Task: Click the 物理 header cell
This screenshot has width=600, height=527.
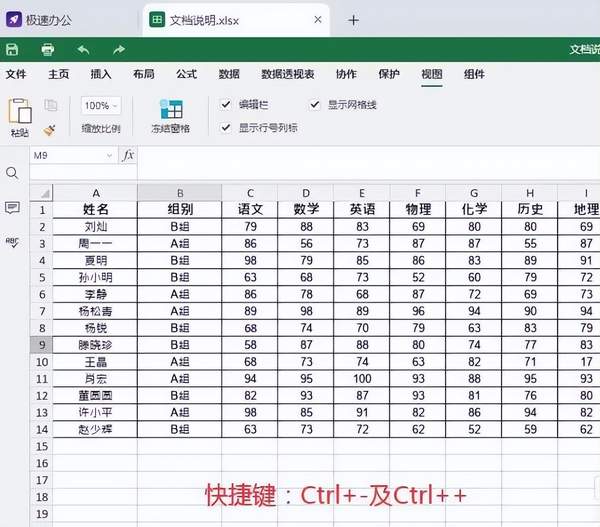Action: pyautogui.click(x=418, y=209)
